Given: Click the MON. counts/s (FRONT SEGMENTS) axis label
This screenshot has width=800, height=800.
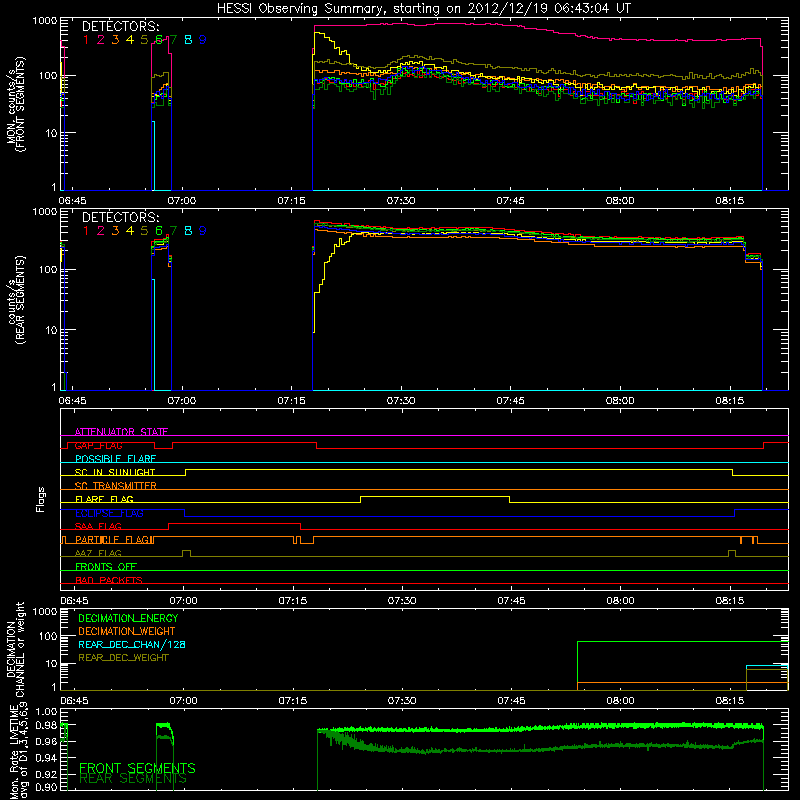Looking at the screenshot, I should tap(16, 104).
